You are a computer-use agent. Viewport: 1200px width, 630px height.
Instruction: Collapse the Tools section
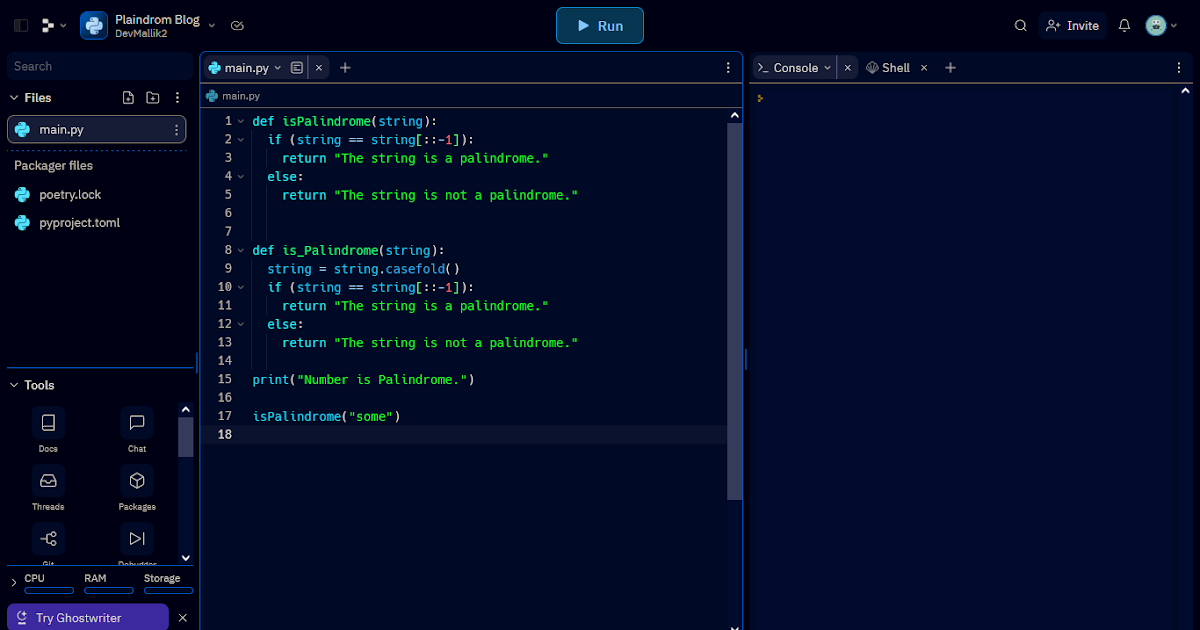pos(14,385)
